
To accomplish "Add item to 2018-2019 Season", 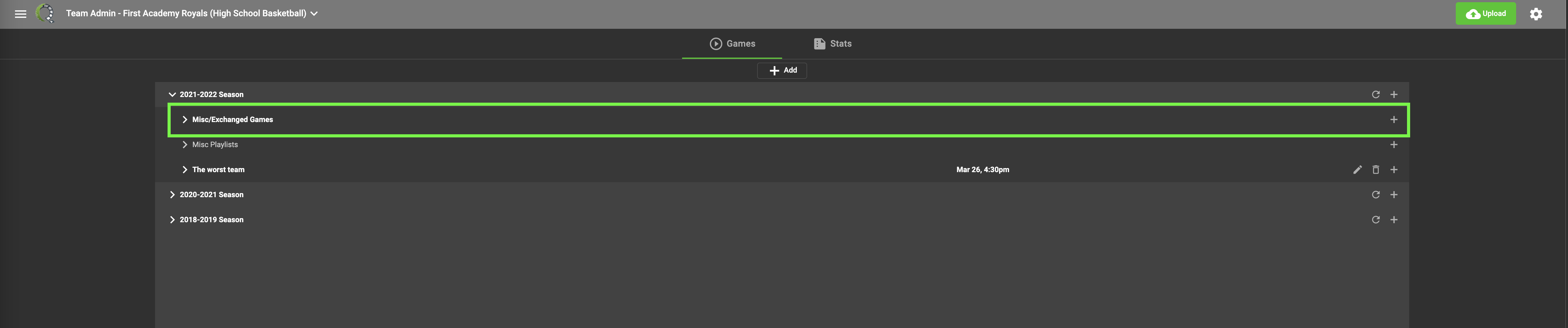I will point(1393,219).
